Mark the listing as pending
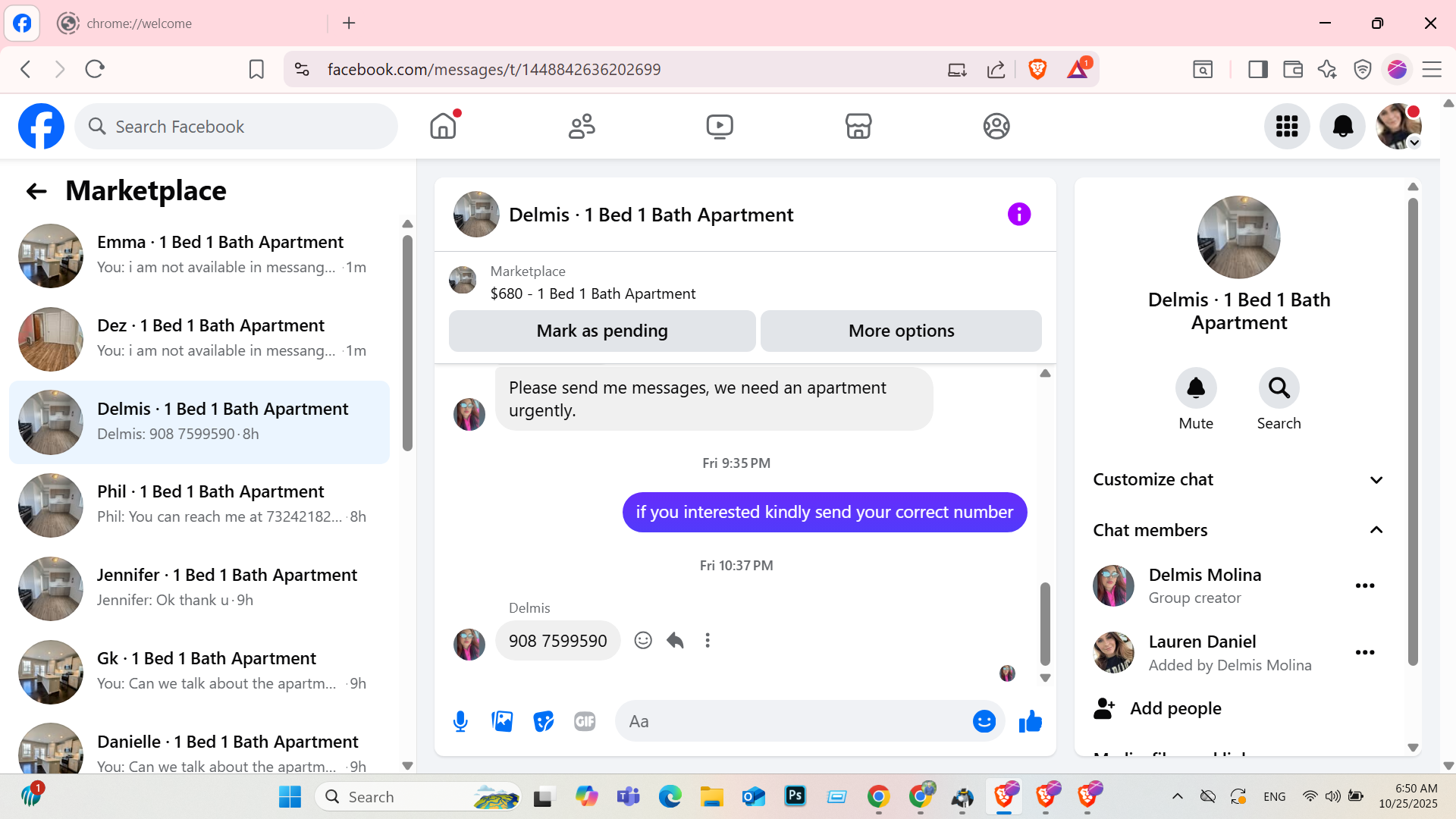 [602, 331]
